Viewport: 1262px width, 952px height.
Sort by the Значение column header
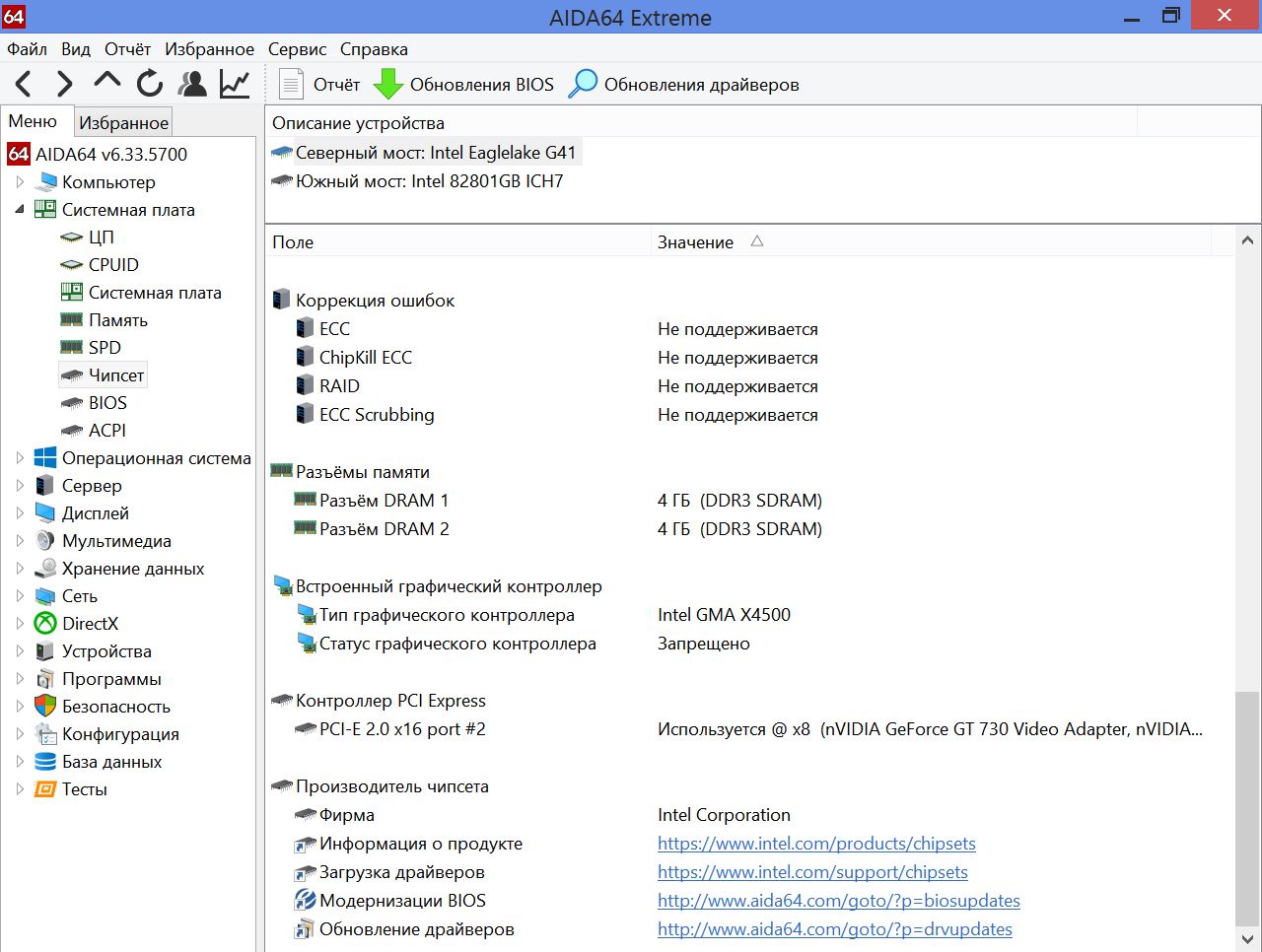click(x=930, y=242)
